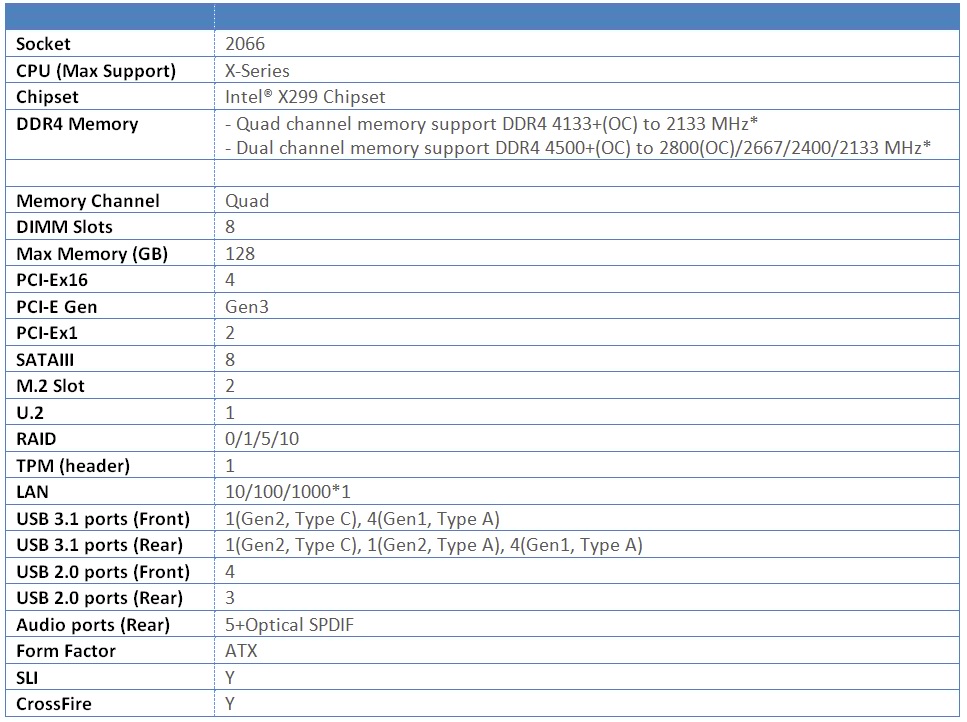Select the 5+Optical SPDIF audio value
Screen dimensions: 967x722
tap(290, 625)
